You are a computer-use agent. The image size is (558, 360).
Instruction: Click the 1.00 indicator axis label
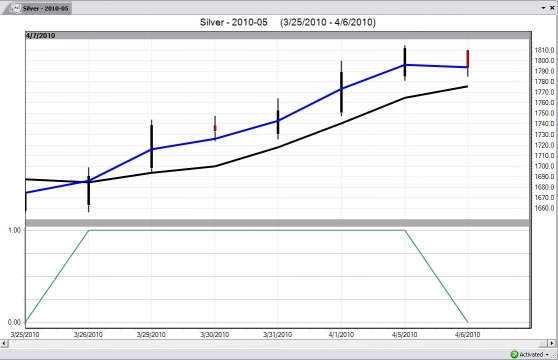click(15, 230)
